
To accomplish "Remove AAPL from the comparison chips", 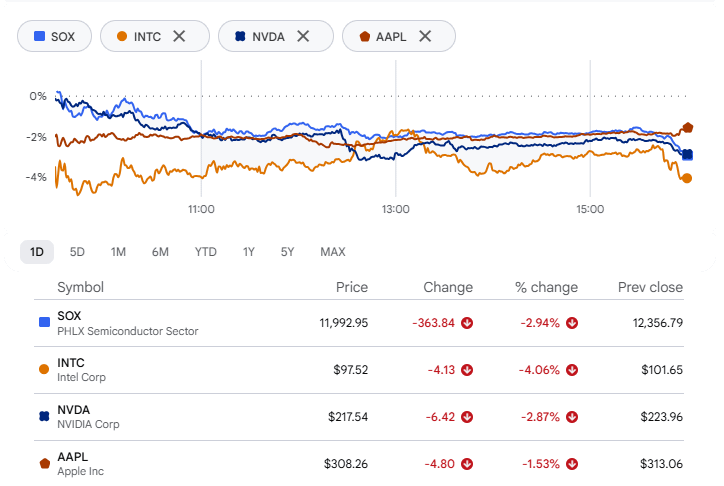I will 425,36.
